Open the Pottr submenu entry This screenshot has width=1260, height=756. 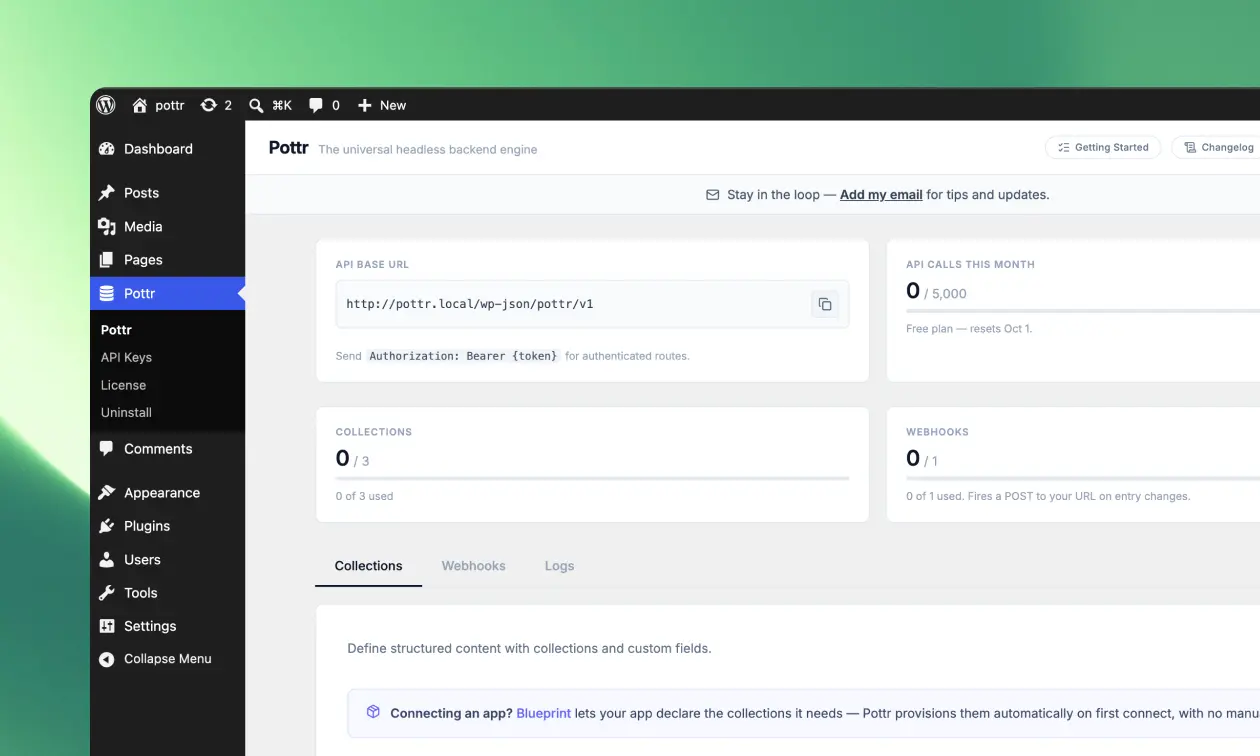click(116, 330)
